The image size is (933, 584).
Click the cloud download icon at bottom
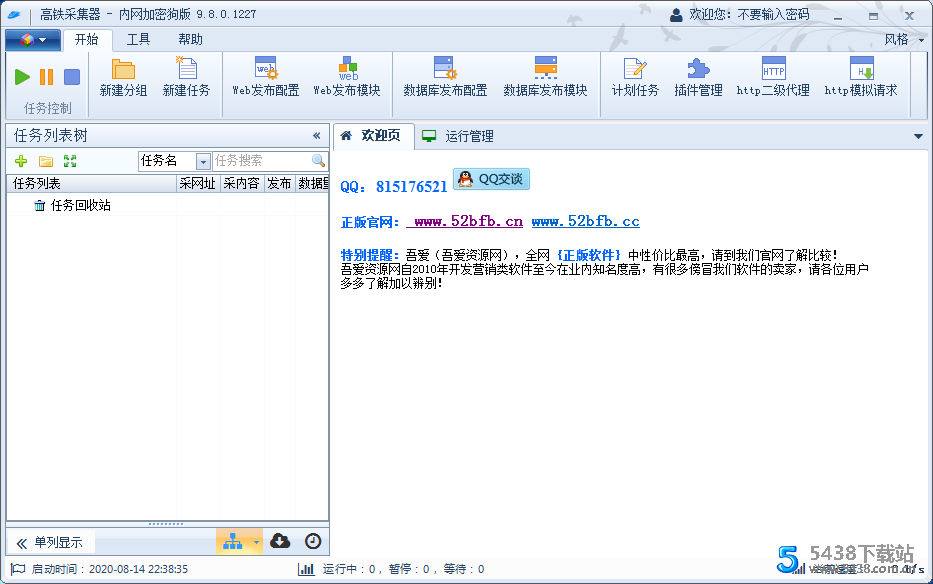tap(281, 540)
